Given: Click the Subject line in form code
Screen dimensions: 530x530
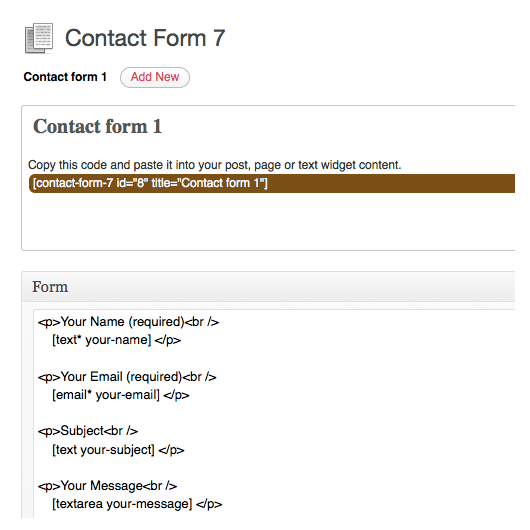Looking at the screenshot, I should click(x=88, y=431).
